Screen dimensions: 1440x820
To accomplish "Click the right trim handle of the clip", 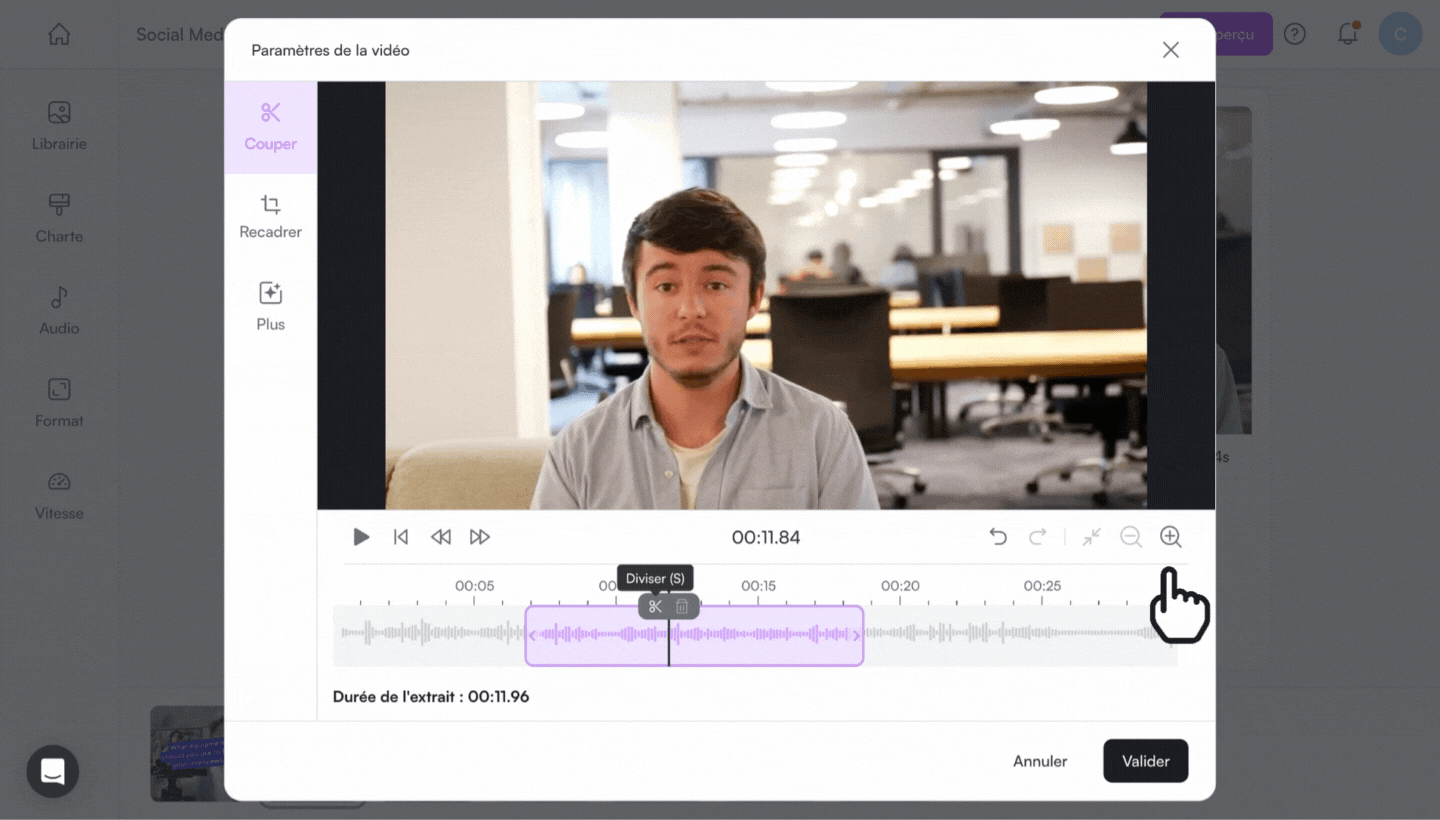I will (856, 635).
